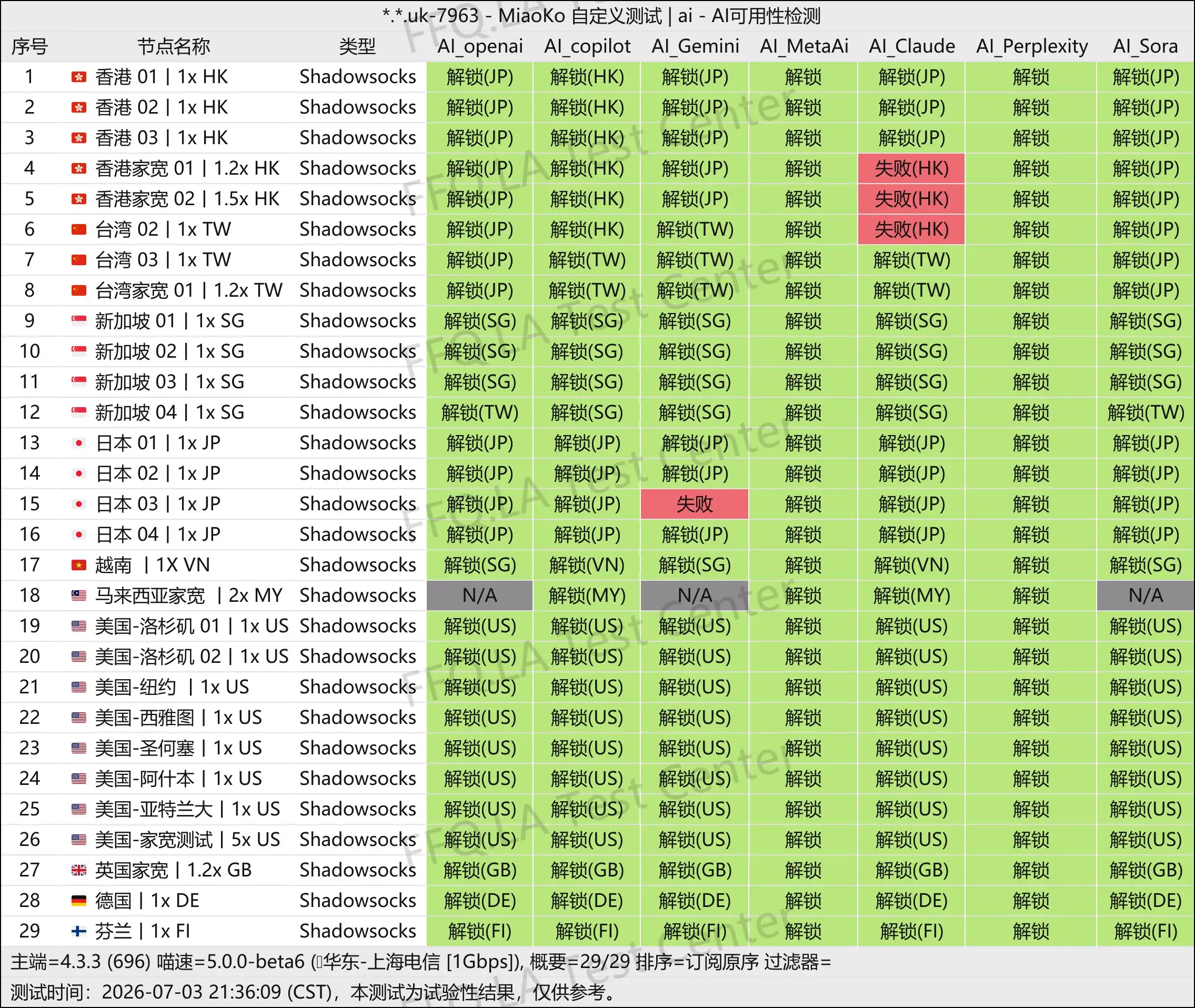Click the Singapore flag beside 新加坡 01
1195x1008 pixels.
tap(79, 320)
